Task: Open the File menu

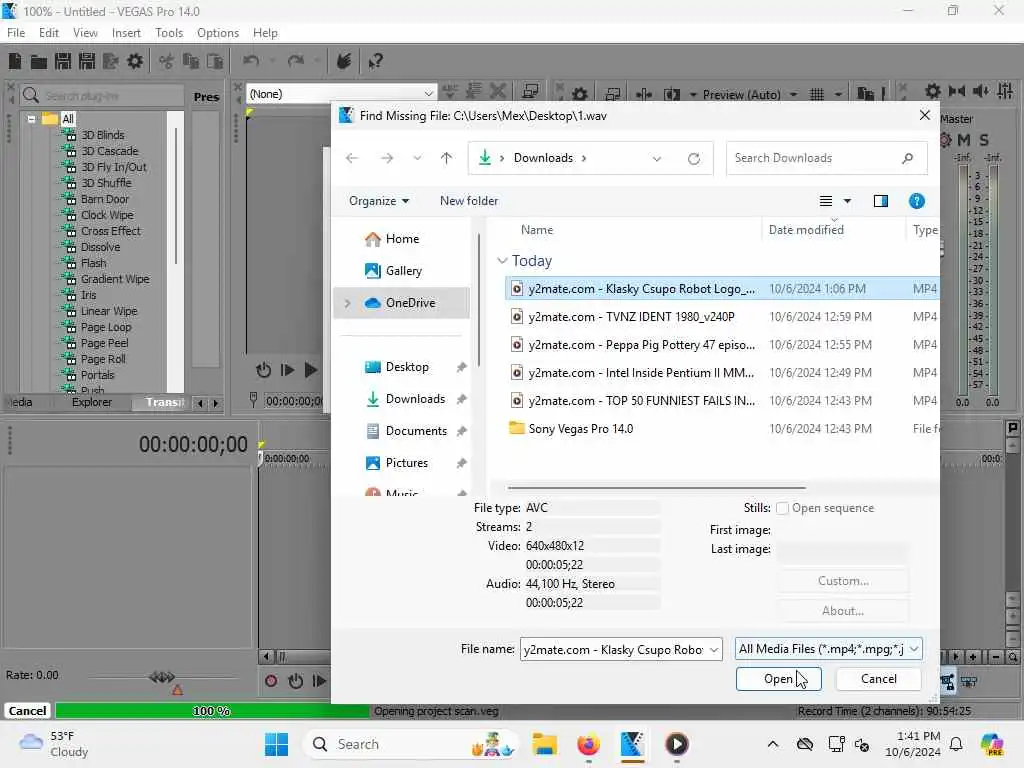Action: pos(16,33)
